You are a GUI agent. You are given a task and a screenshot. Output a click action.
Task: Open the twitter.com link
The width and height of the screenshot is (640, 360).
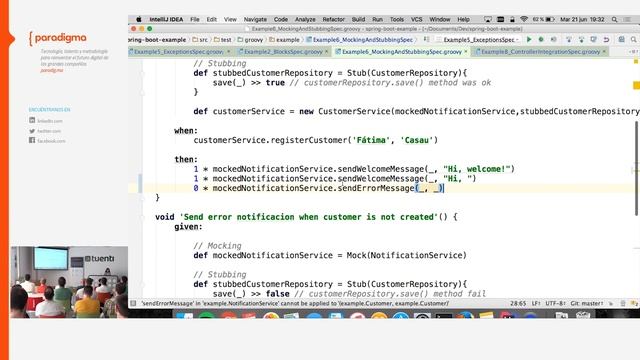[x=49, y=131]
